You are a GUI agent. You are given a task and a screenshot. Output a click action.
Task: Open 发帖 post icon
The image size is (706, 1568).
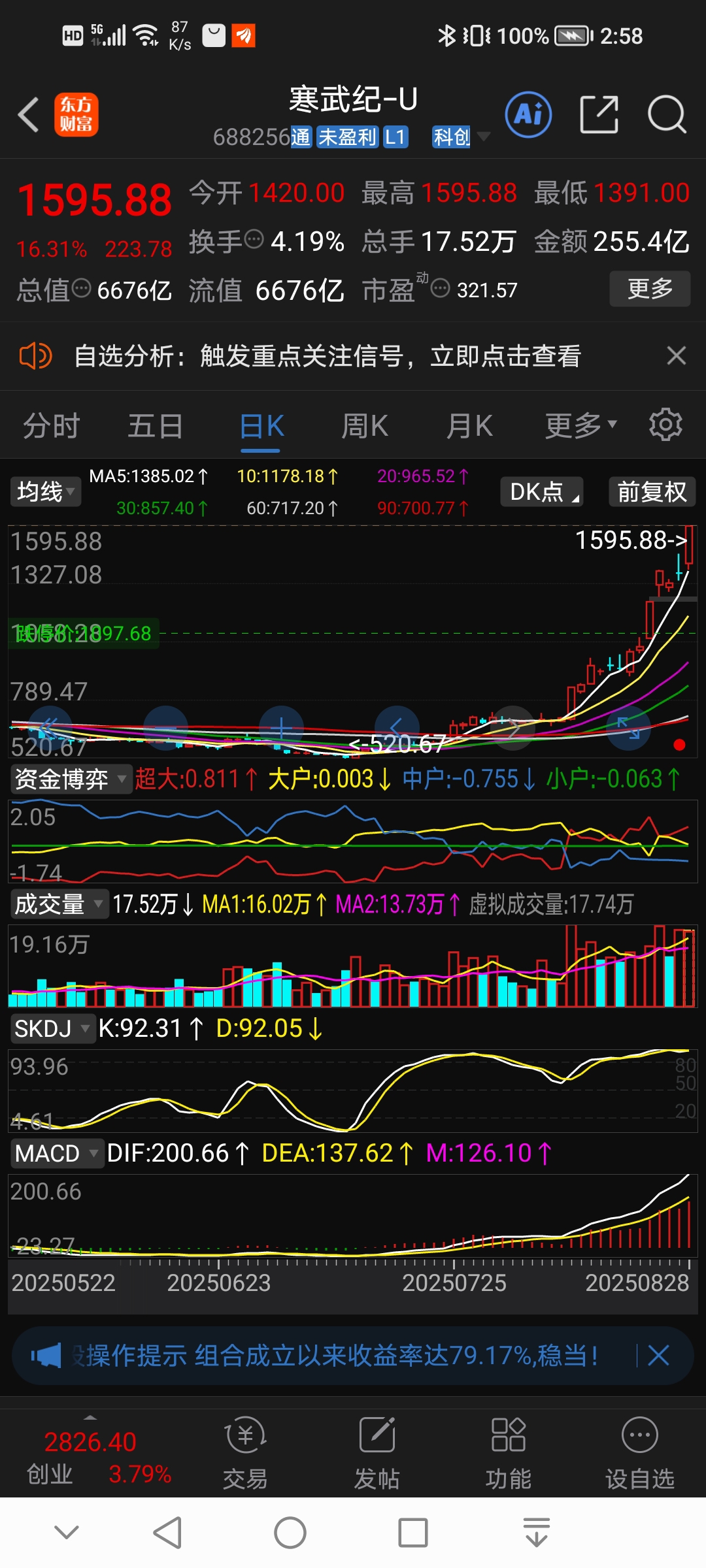point(377,1453)
